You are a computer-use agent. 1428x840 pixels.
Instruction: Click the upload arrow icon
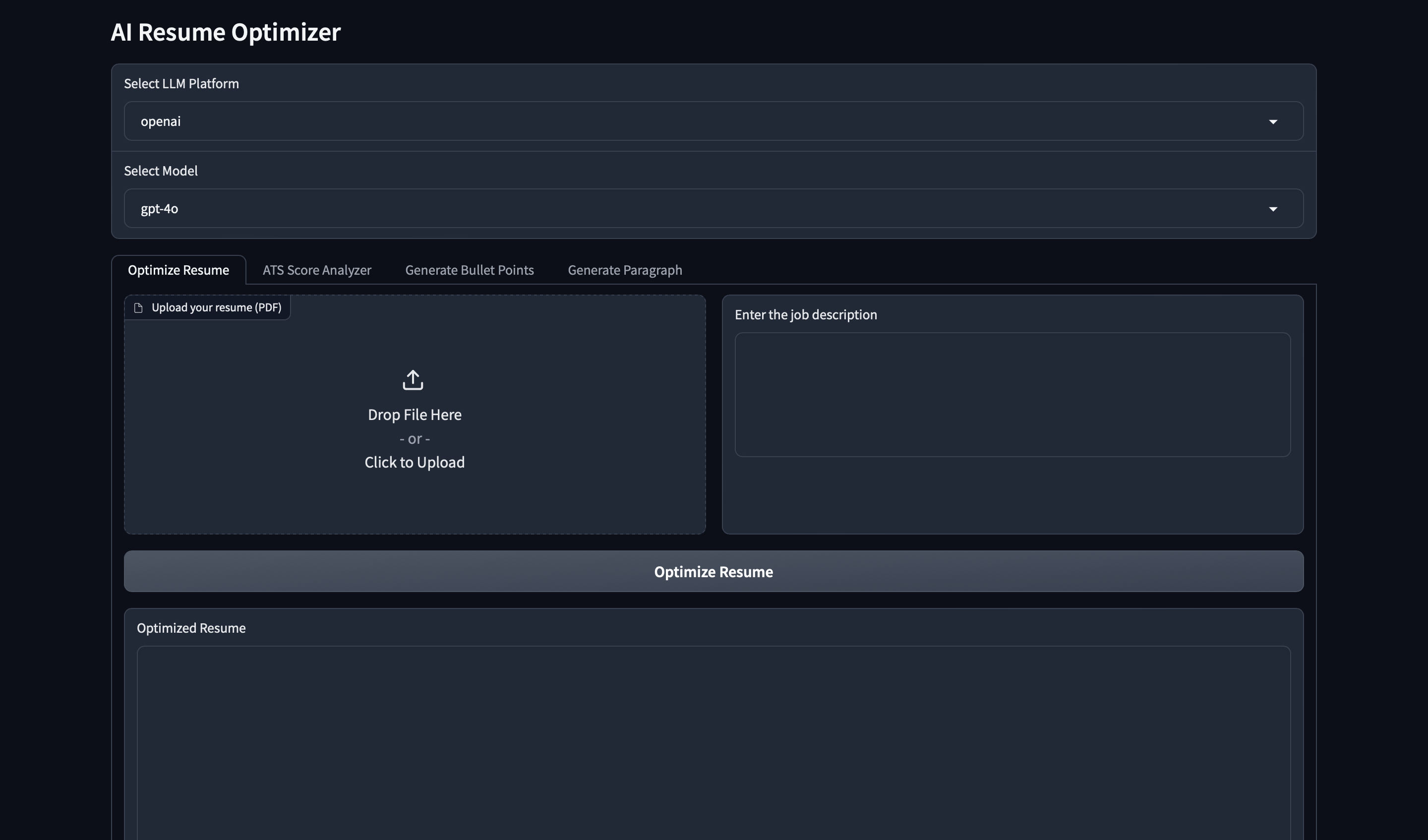[413, 380]
